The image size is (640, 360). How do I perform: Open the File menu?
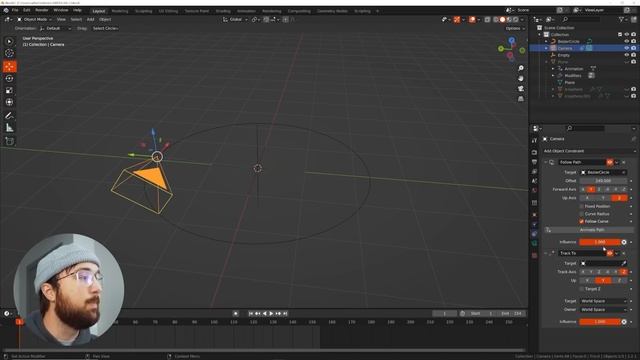tap(15, 10)
